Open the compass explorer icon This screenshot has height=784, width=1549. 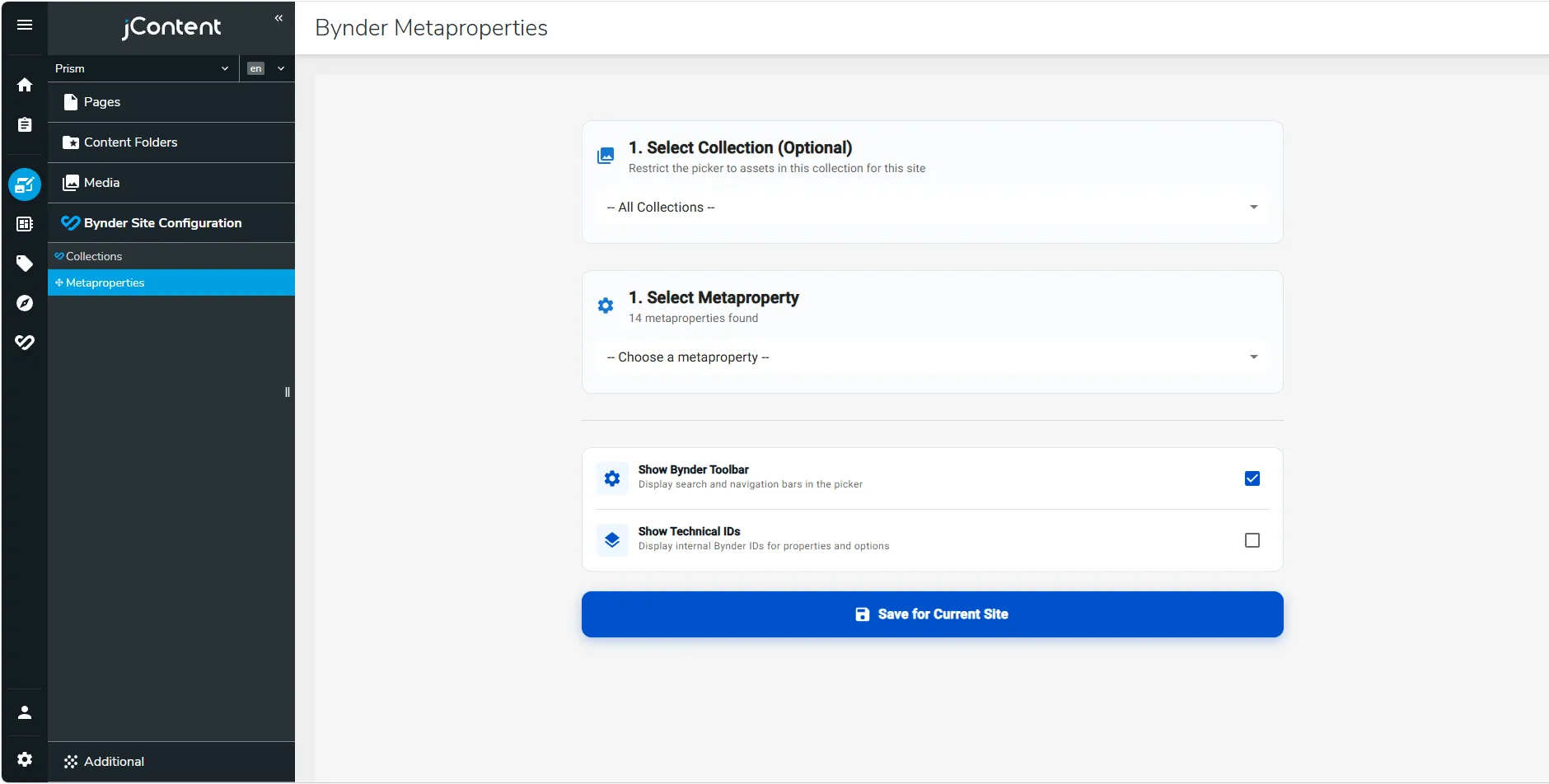click(x=25, y=303)
